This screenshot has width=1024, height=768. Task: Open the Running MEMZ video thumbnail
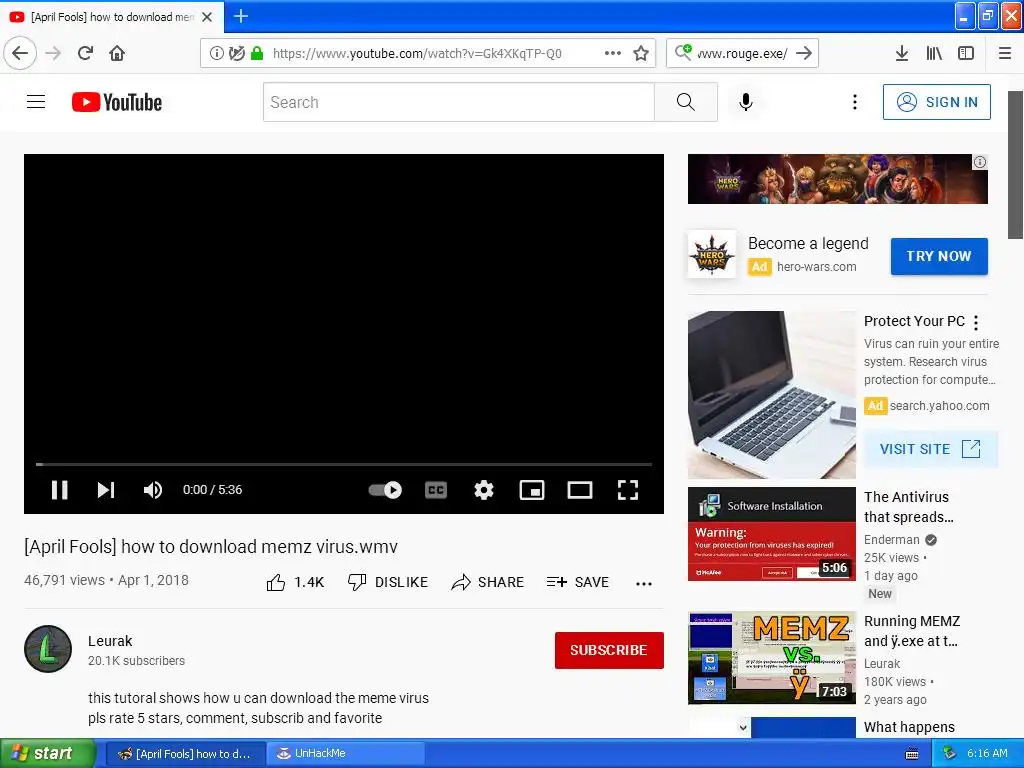click(x=772, y=658)
